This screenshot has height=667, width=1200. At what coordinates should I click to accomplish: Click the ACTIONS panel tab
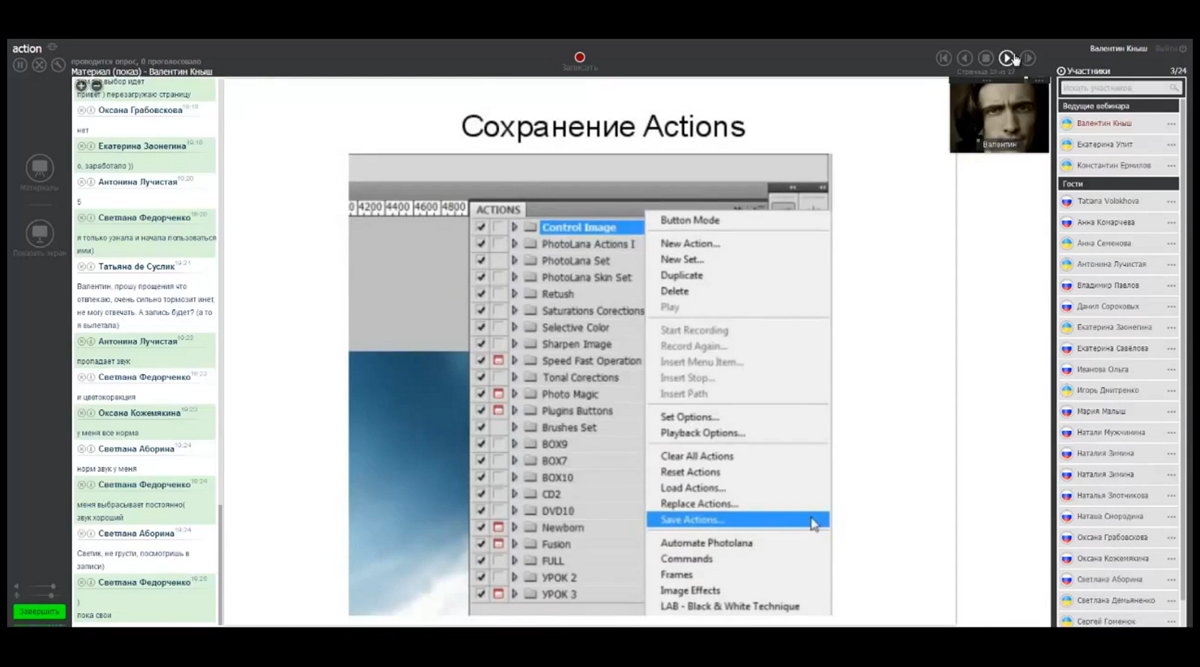click(497, 210)
